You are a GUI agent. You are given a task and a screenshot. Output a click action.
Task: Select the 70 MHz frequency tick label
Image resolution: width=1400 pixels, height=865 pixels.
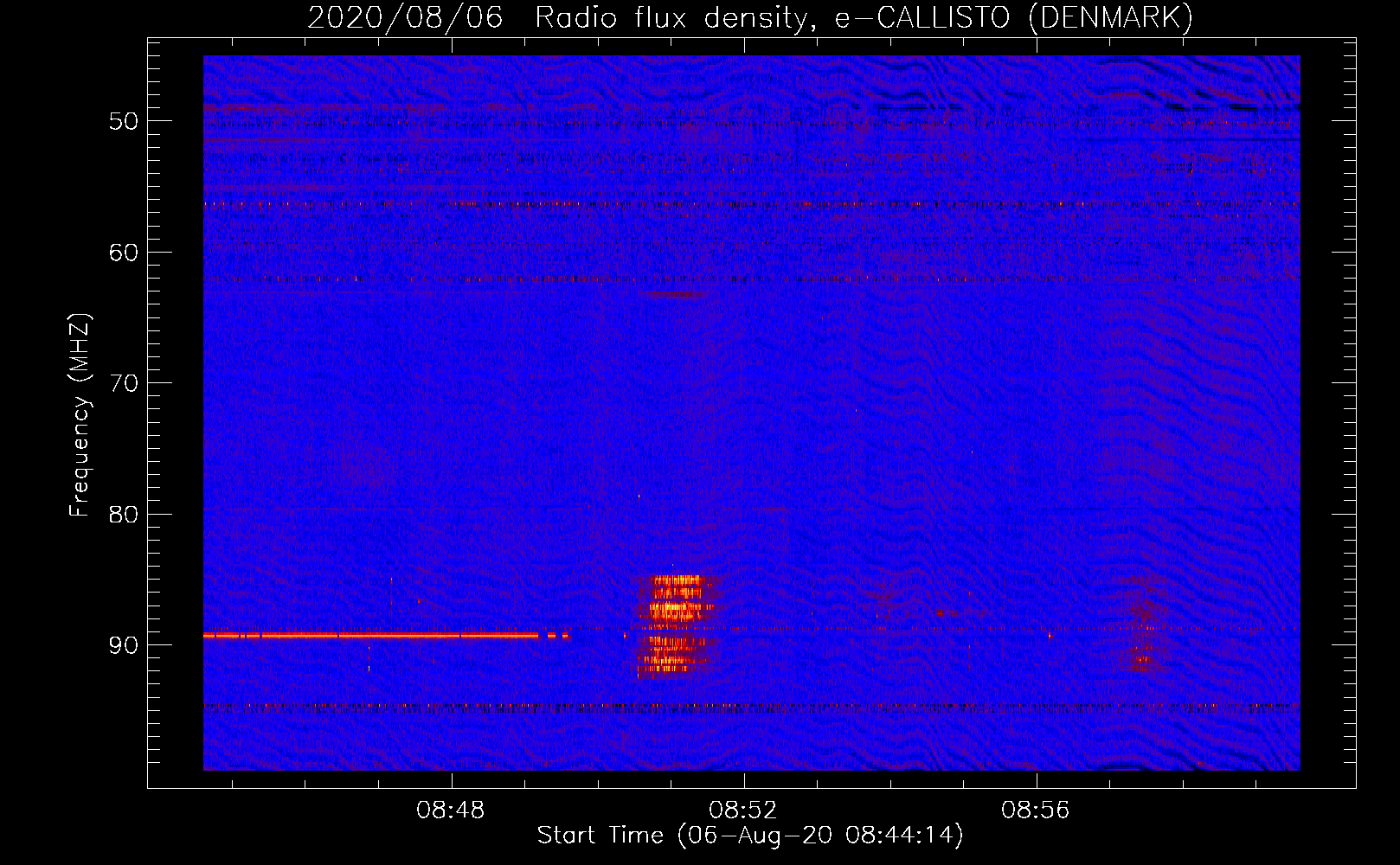124,383
